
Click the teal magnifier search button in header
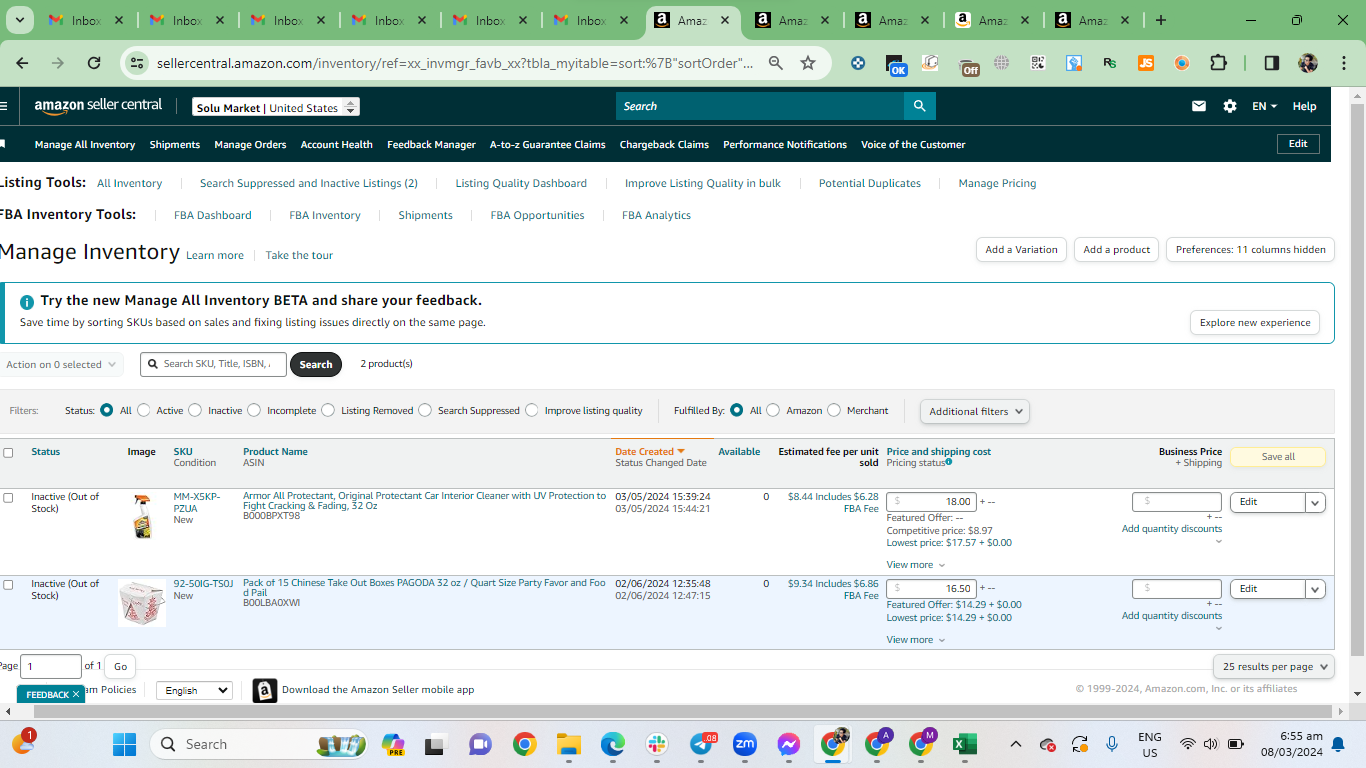919,106
